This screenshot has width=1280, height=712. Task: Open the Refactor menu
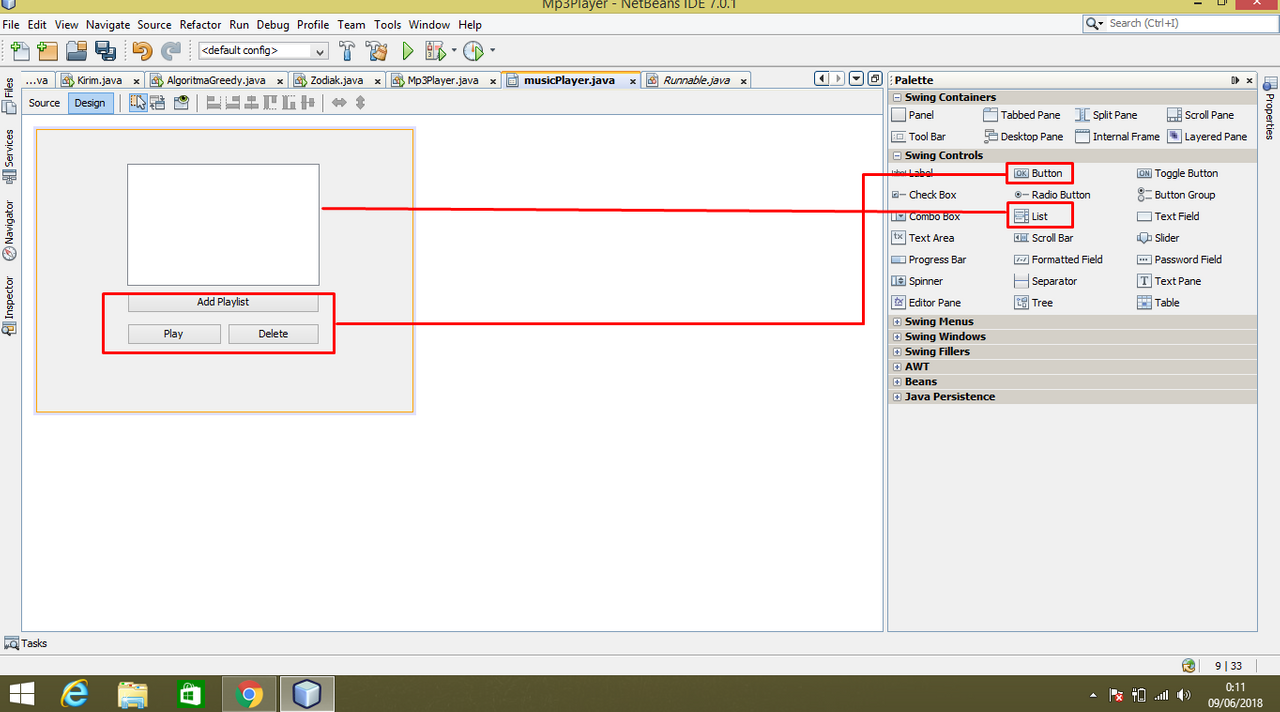(x=200, y=24)
